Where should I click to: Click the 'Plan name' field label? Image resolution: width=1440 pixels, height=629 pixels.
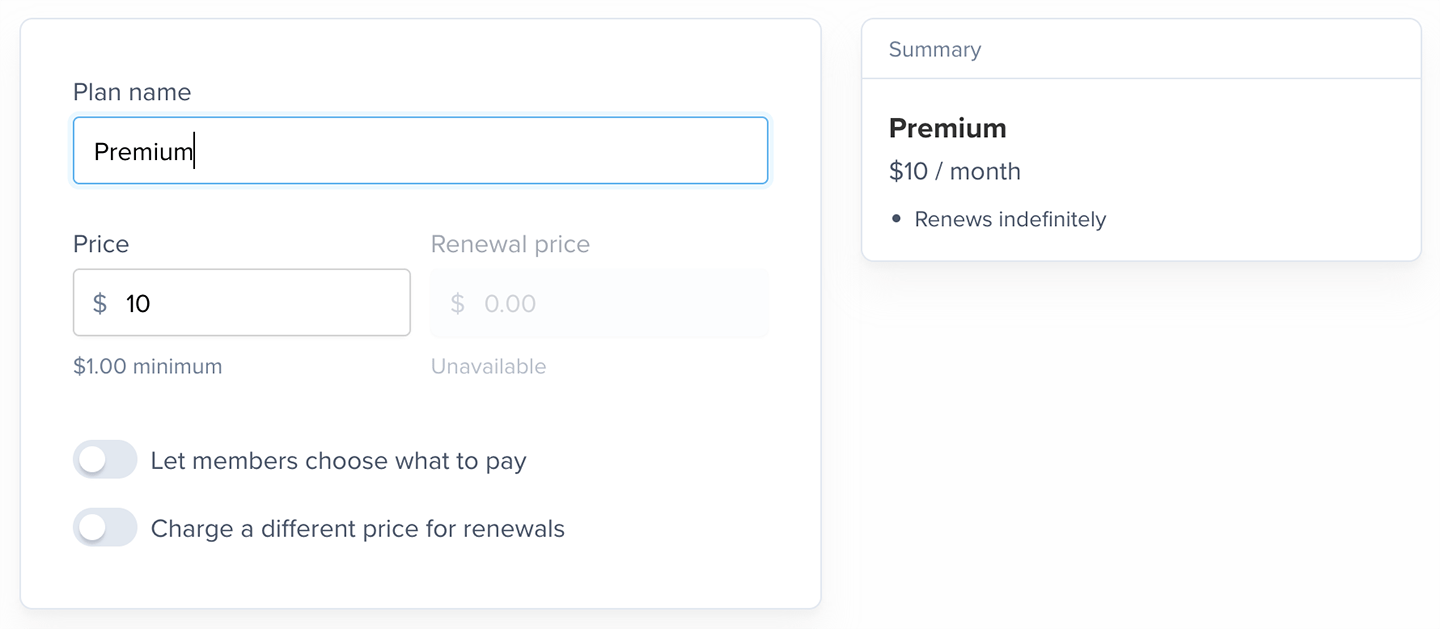132,92
